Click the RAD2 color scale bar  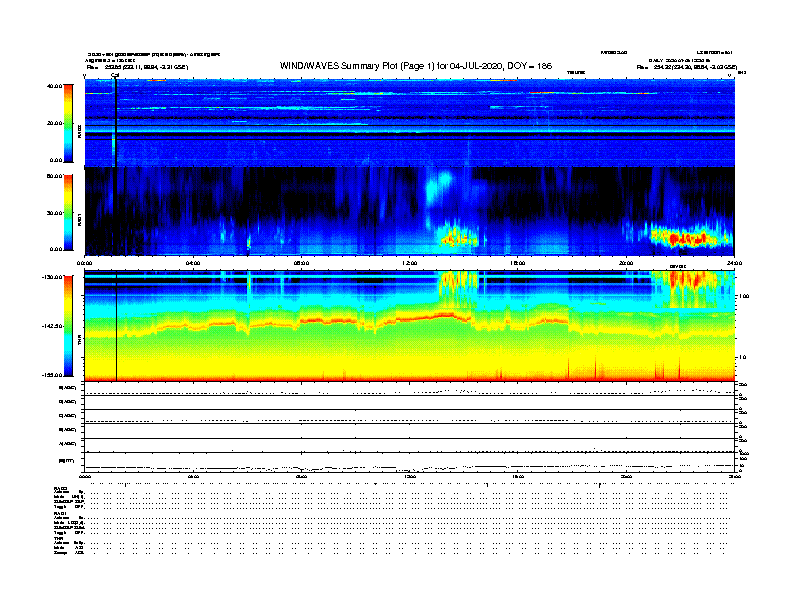tap(68, 124)
